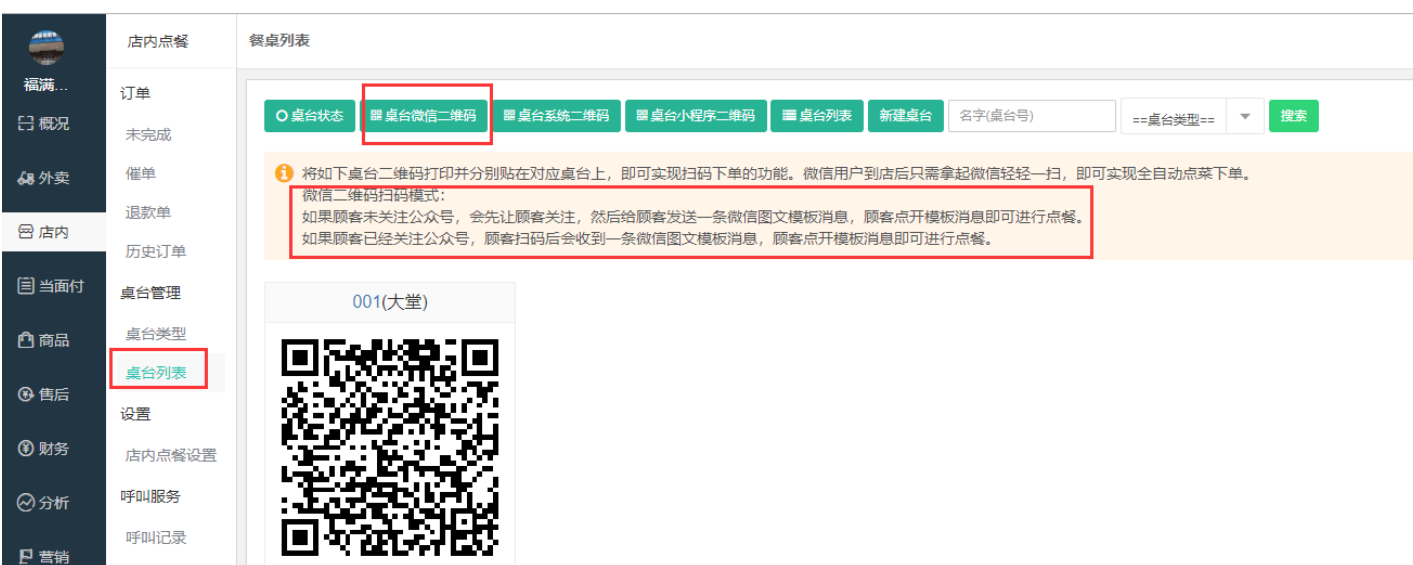Open the 售后 after-sales section

(44, 394)
